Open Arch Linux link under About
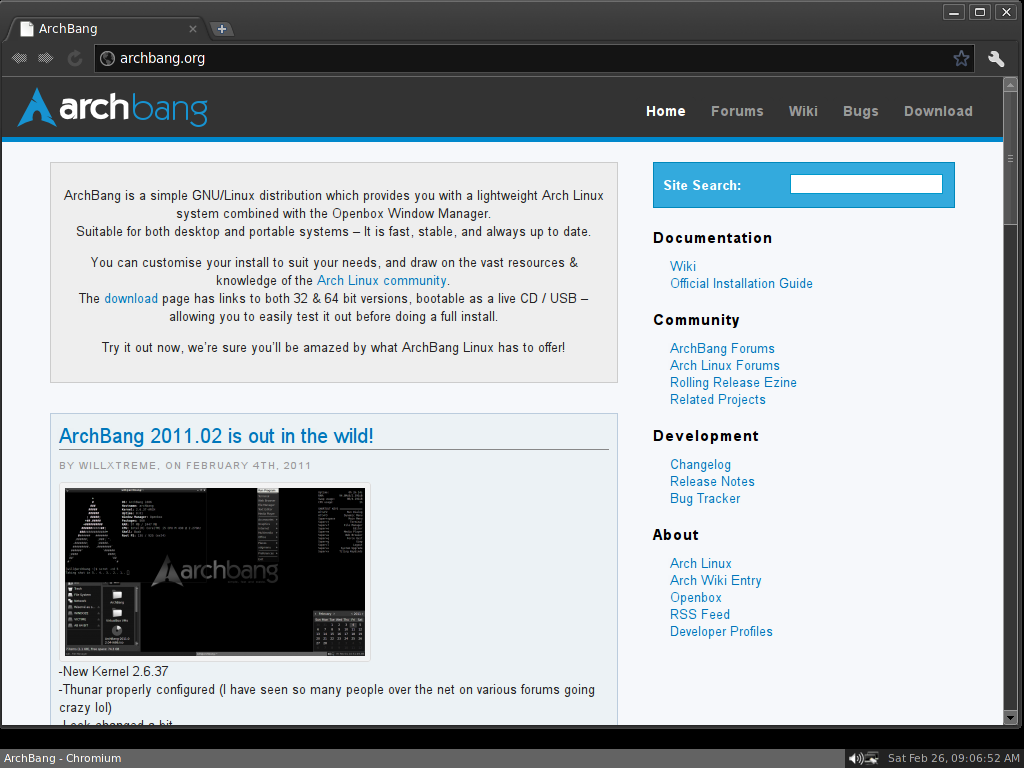1024x768 pixels. tap(701, 564)
